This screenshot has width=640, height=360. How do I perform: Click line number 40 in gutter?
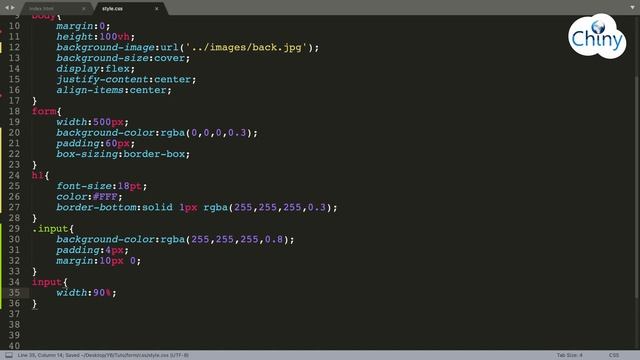coord(14,345)
